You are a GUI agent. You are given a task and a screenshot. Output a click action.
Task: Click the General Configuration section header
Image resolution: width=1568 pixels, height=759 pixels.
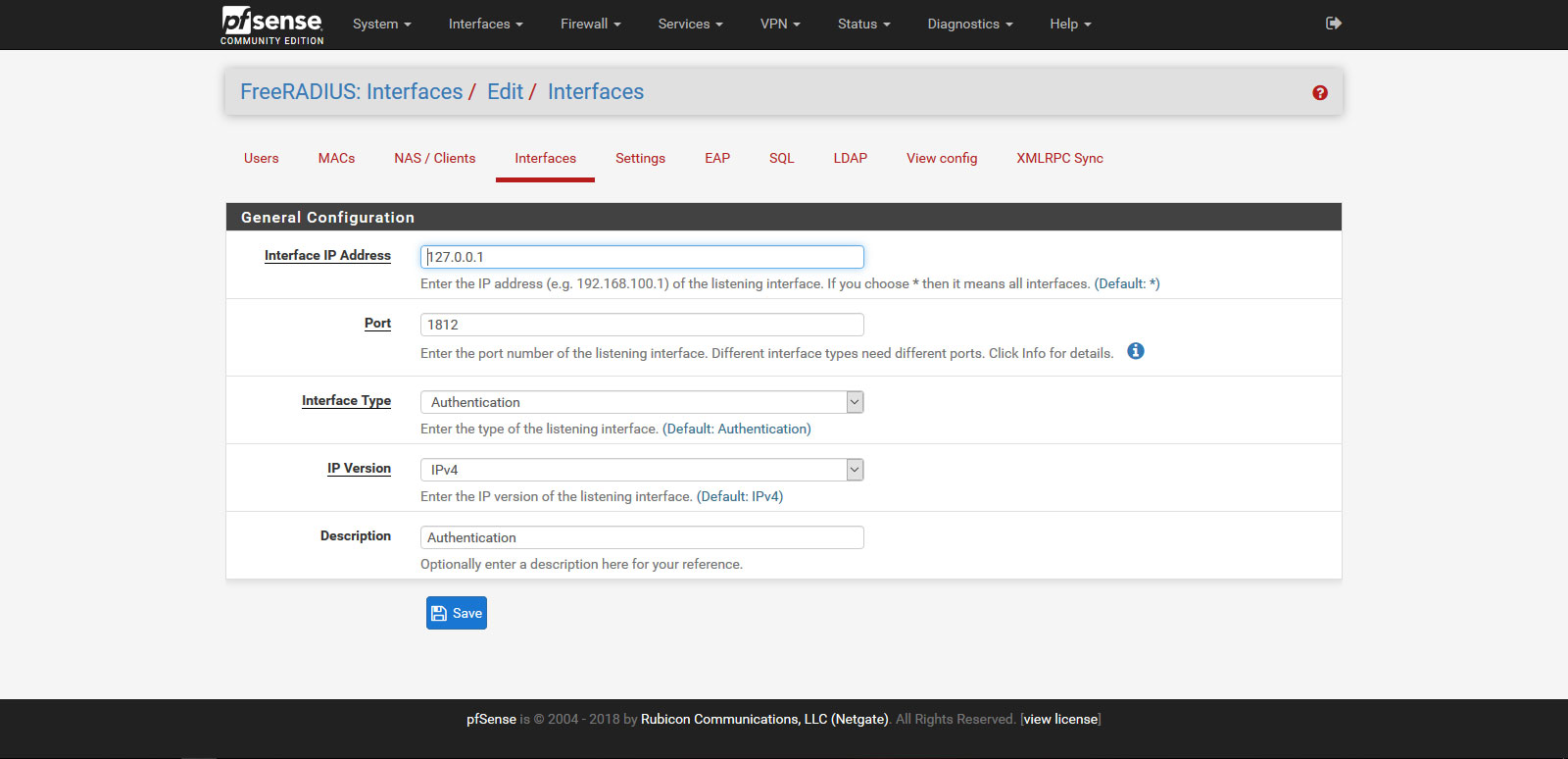pos(784,217)
